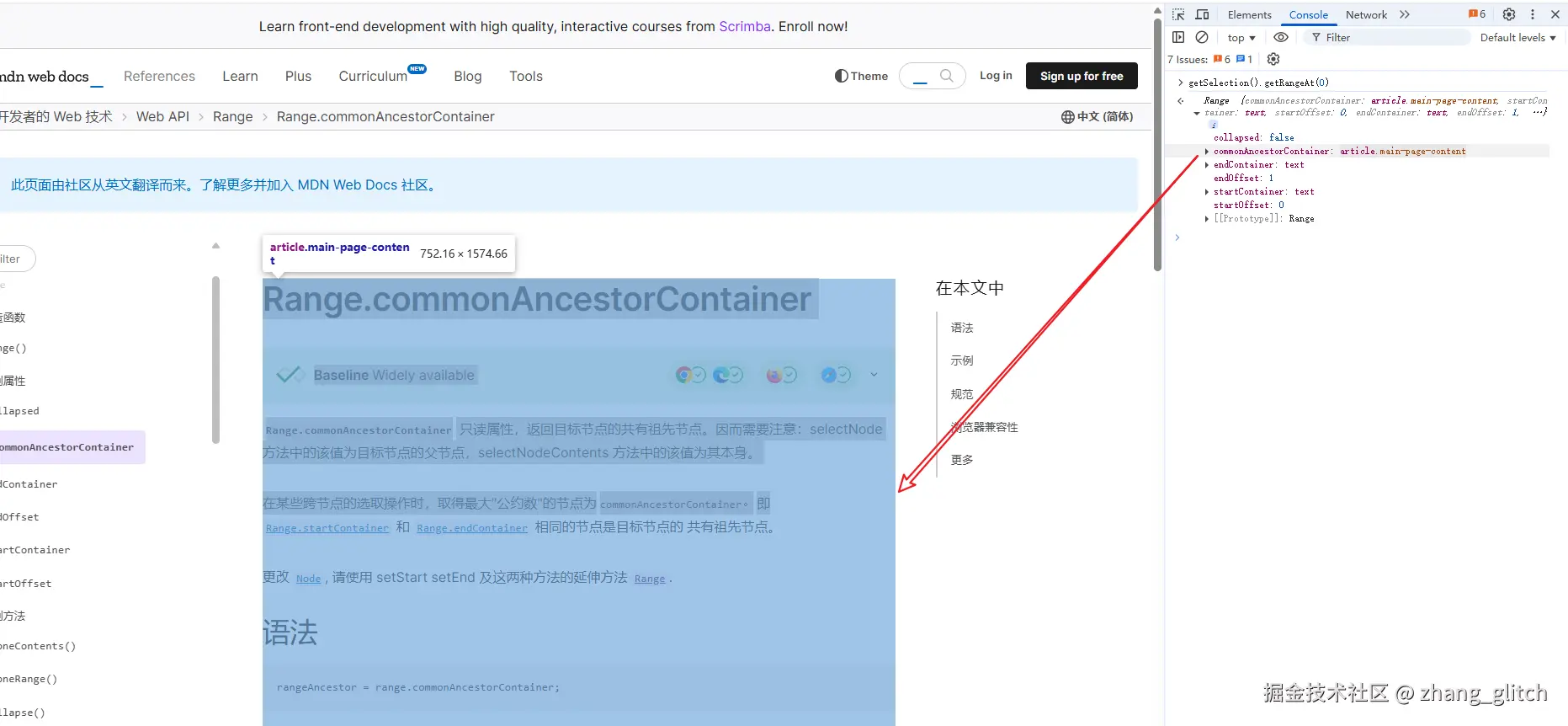Click the collapsed: false property text
The height and width of the screenshot is (726, 1568).
pos(1253,138)
